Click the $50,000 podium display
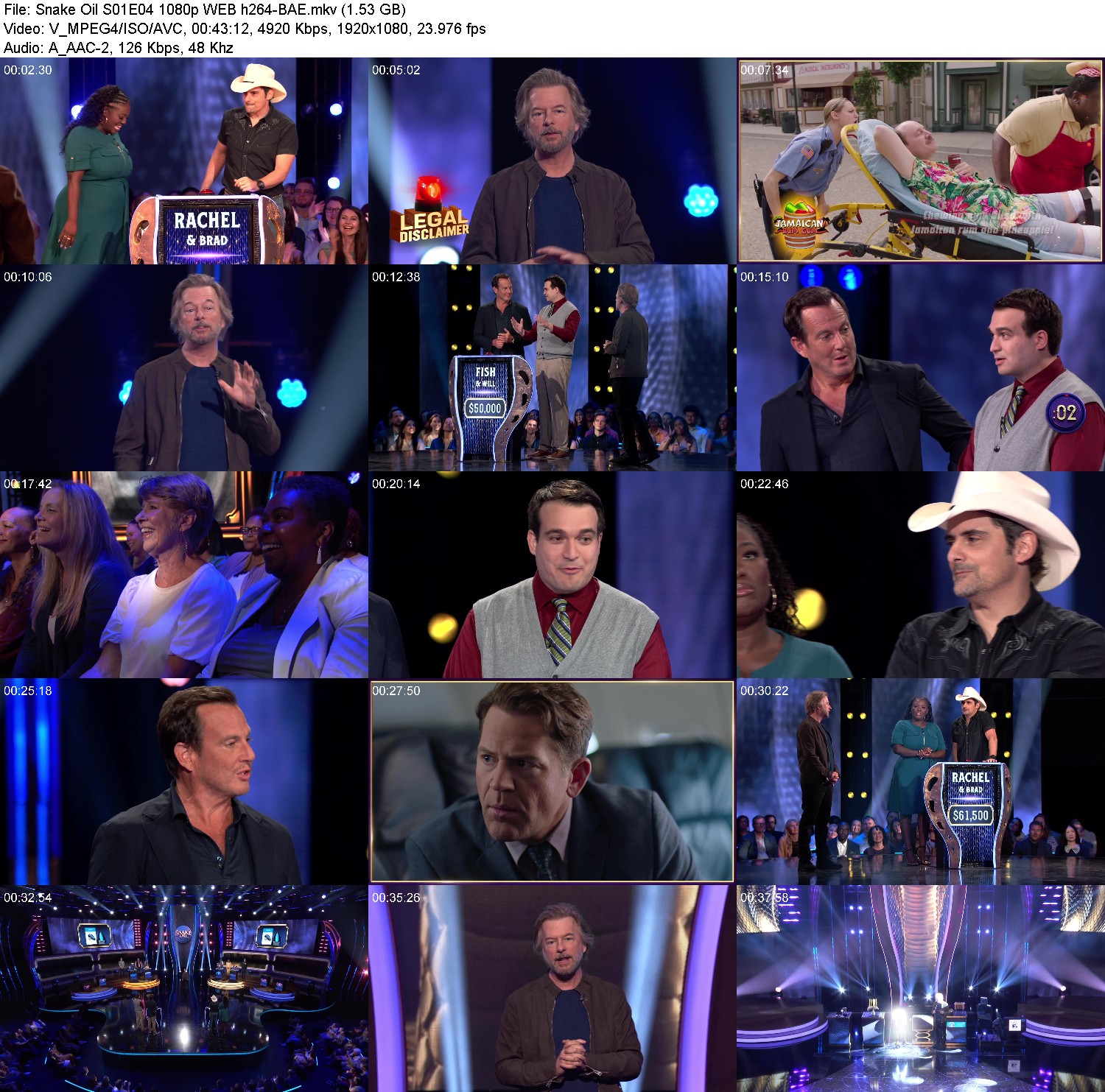The height and width of the screenshot is (1092, 1105). (x=485, y=408)
